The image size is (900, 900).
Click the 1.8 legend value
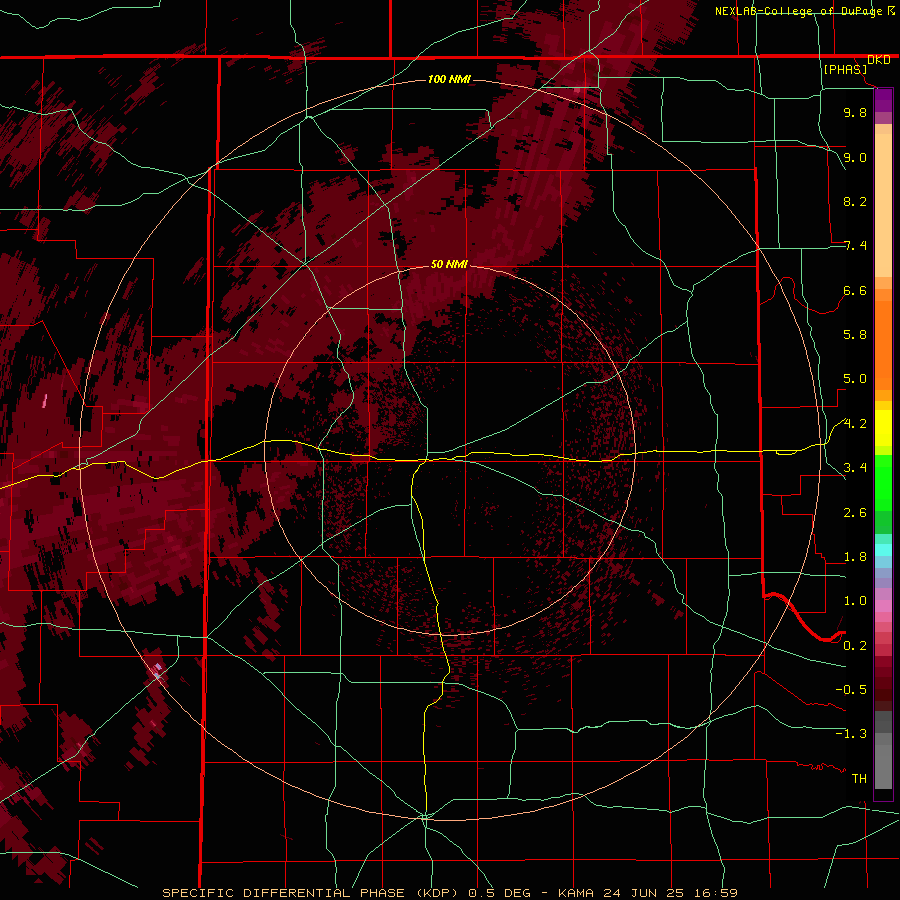(x=855, y=557)
